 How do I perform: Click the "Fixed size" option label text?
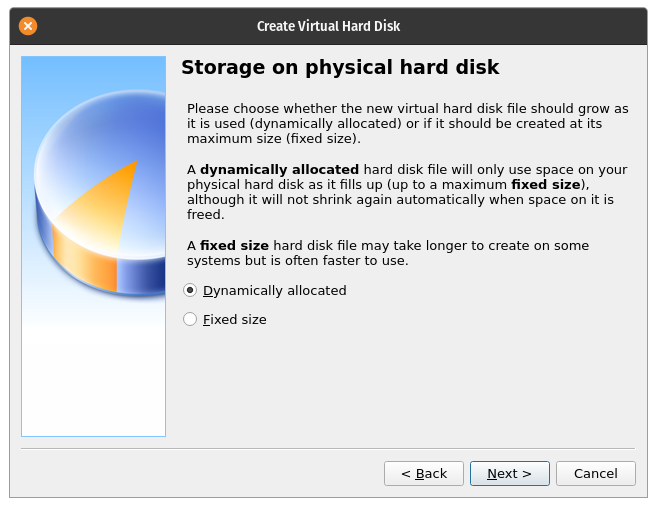(235, 320)
